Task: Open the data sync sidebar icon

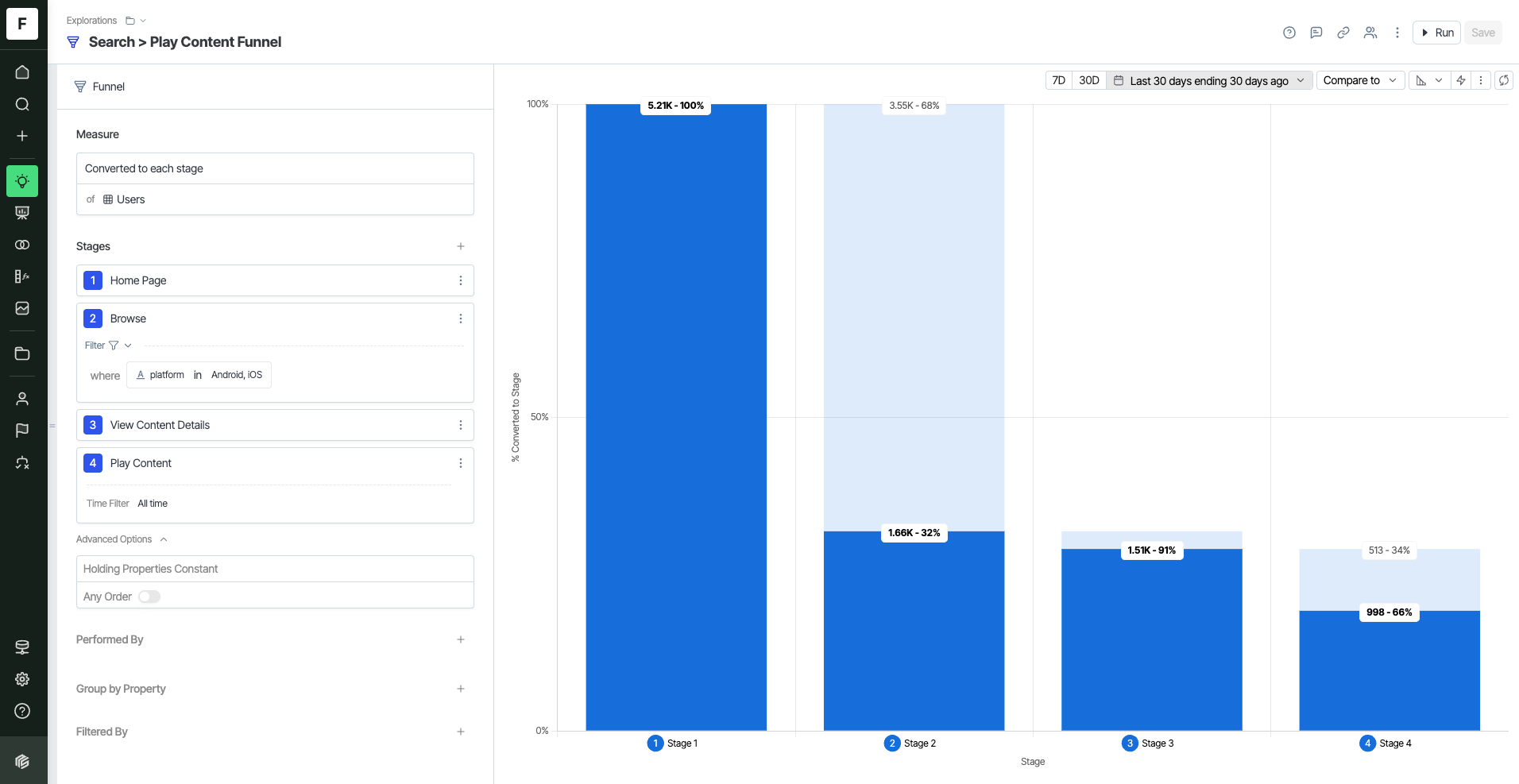Action: click(x=22, y=462)
